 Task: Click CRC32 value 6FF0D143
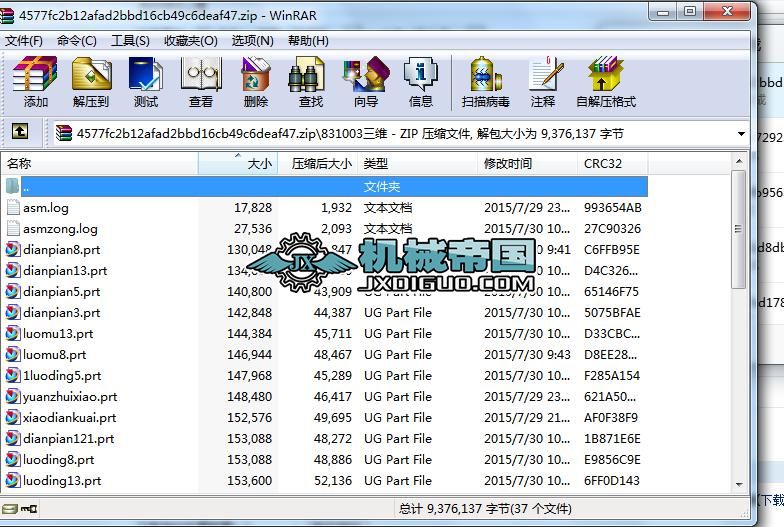click(x=612, y=480)
